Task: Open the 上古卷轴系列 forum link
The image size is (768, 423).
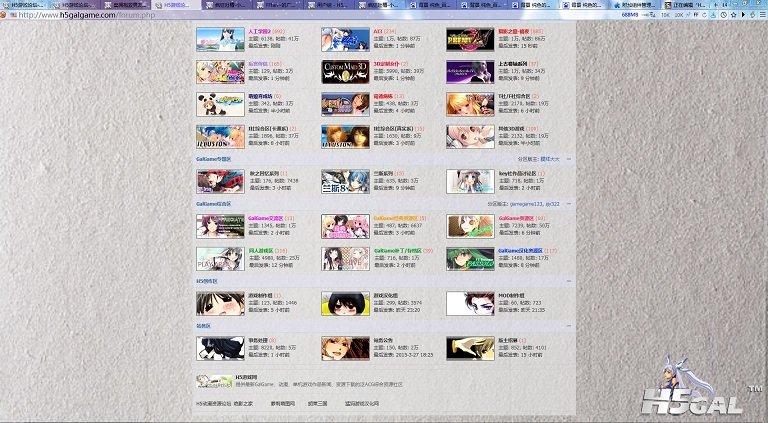Action: pos(513,64)
